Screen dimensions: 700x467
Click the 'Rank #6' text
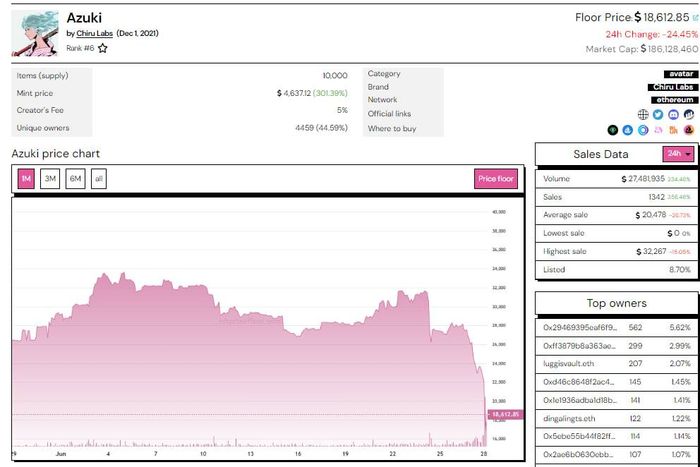(x=80, y=48)
